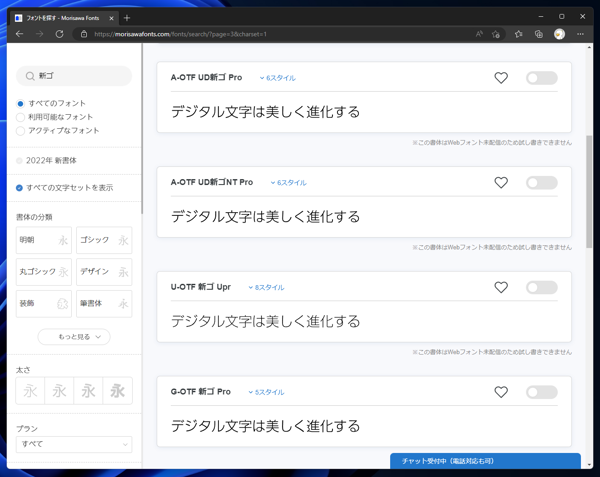Open browser Settings and more menu
This screenshot has height=477, width=600.
coord(580,34)
